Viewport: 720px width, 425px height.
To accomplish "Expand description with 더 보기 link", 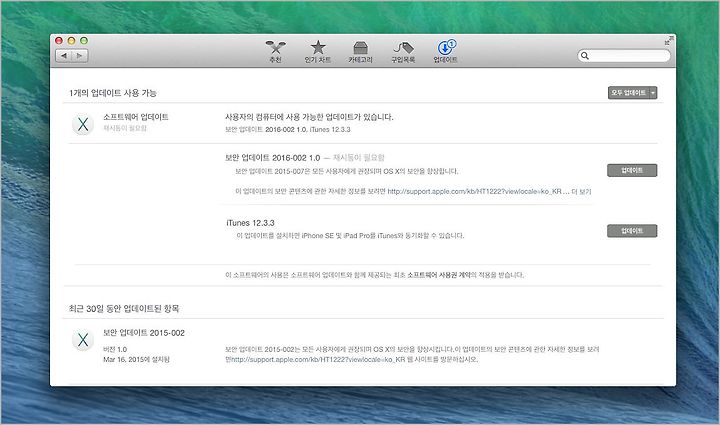I will pyautogui.click(x=581, y=191).
